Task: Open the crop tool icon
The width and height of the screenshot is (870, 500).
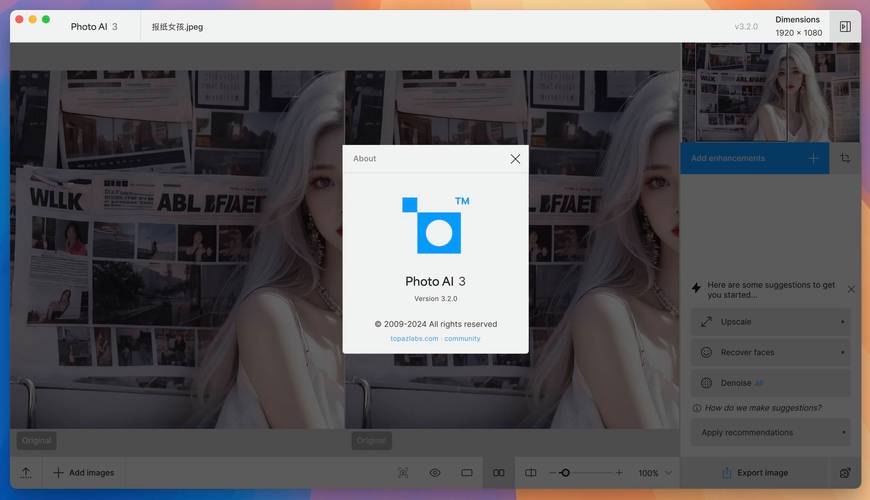Action: tap(845, 158)
